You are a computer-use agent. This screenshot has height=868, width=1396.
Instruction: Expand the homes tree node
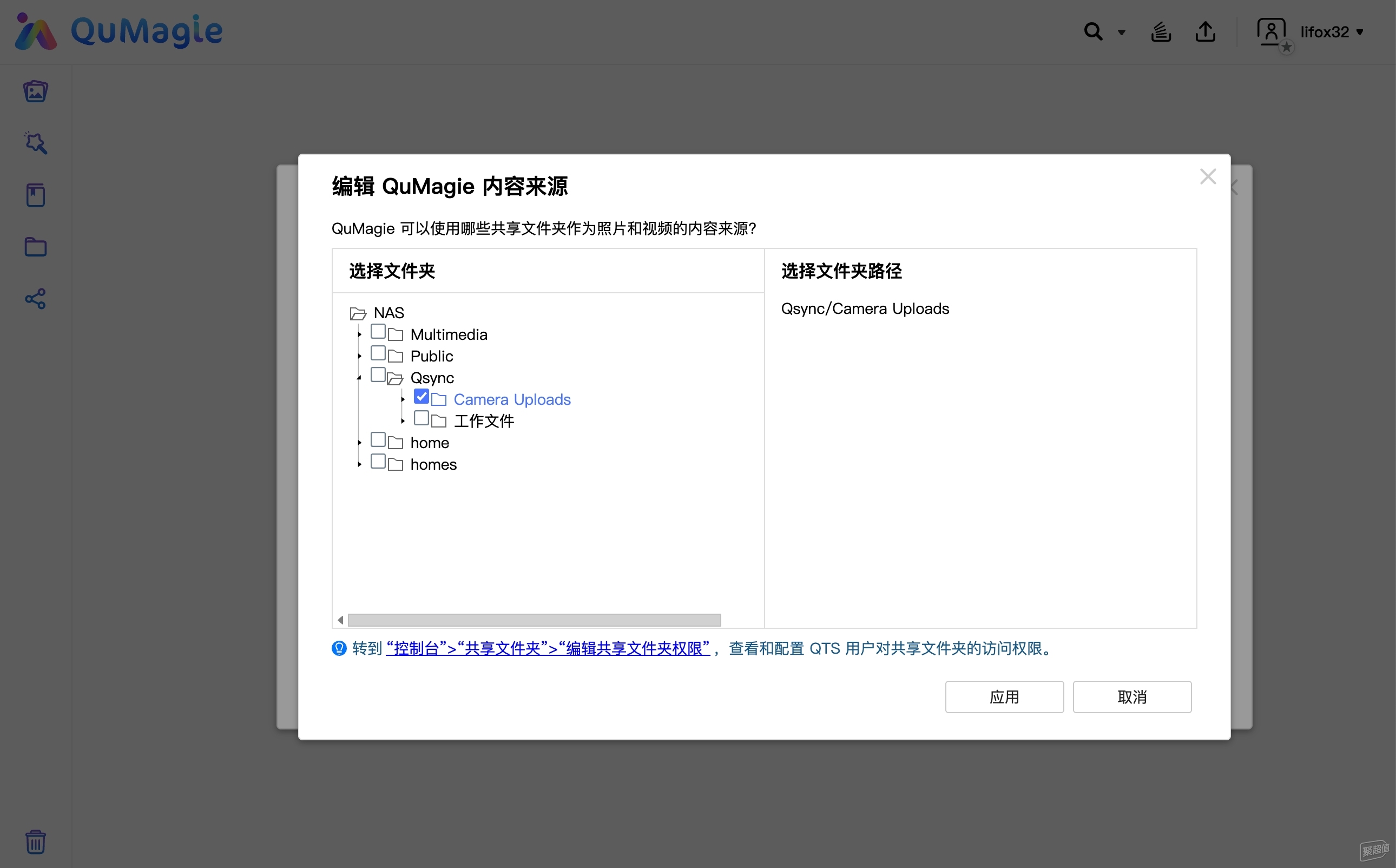[359, 464]
